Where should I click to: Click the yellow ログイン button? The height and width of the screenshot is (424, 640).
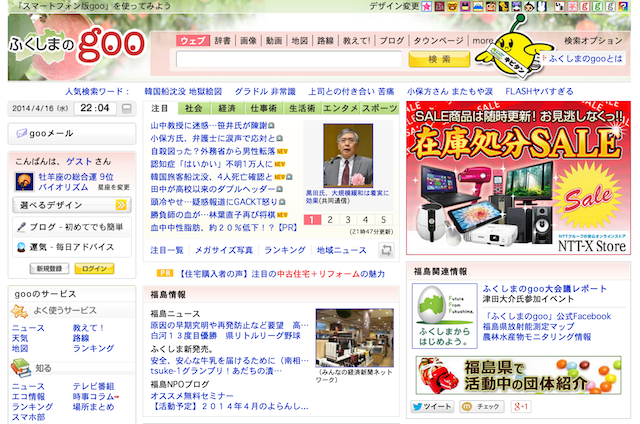click(94, 269)
